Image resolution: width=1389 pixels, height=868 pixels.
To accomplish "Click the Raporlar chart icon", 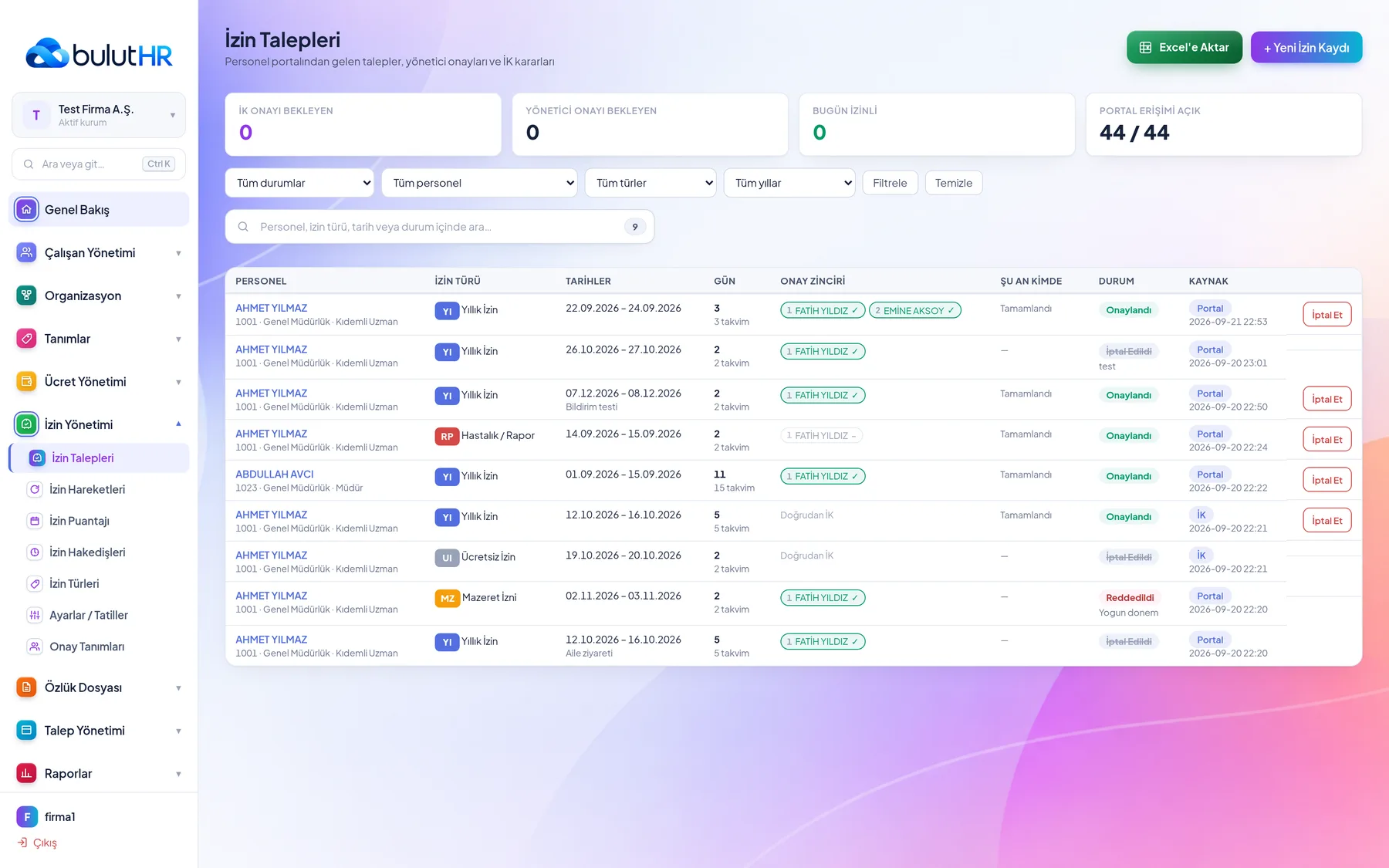I will pos(26,773).
